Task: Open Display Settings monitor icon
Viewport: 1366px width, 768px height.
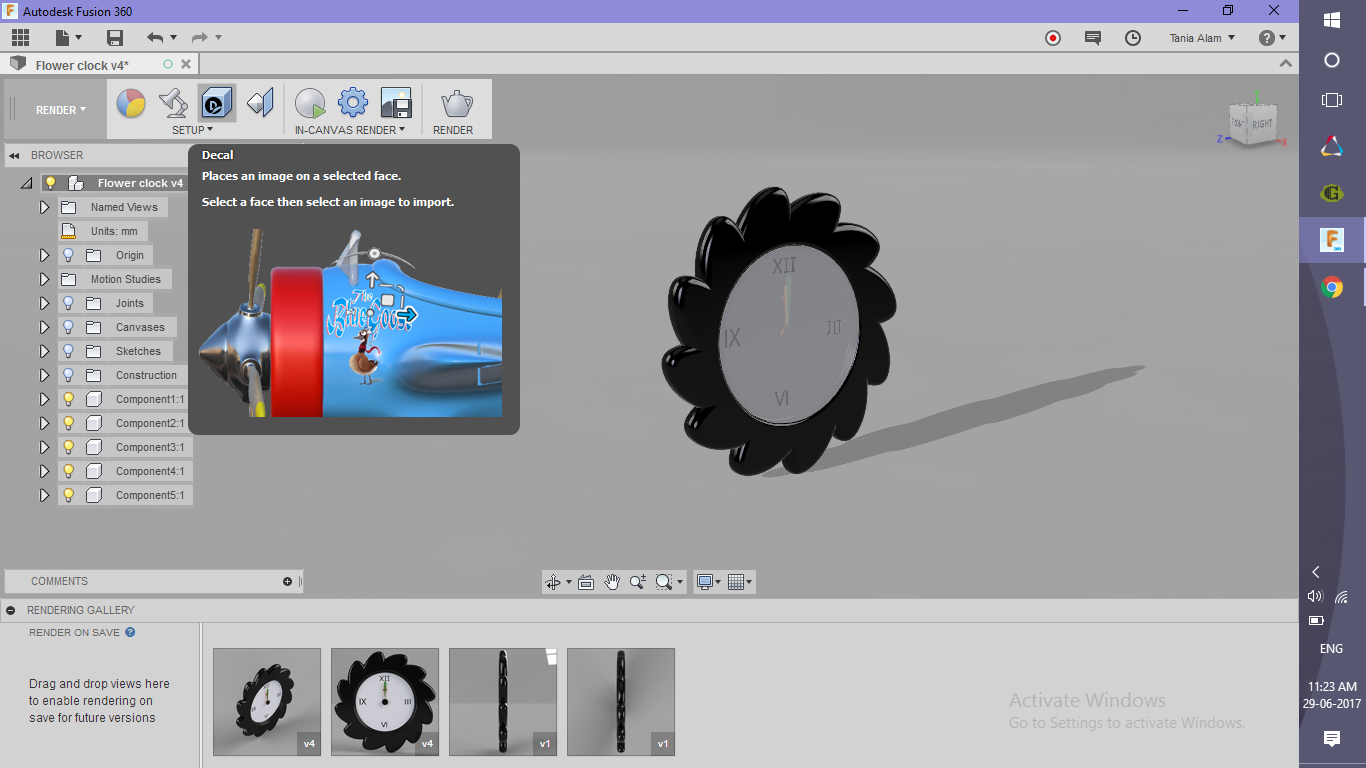Action: [709, 582]
